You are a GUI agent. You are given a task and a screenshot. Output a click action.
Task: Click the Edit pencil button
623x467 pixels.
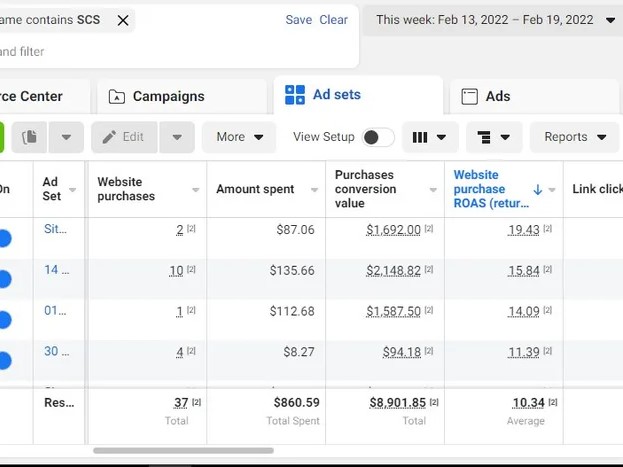(124, 137)
